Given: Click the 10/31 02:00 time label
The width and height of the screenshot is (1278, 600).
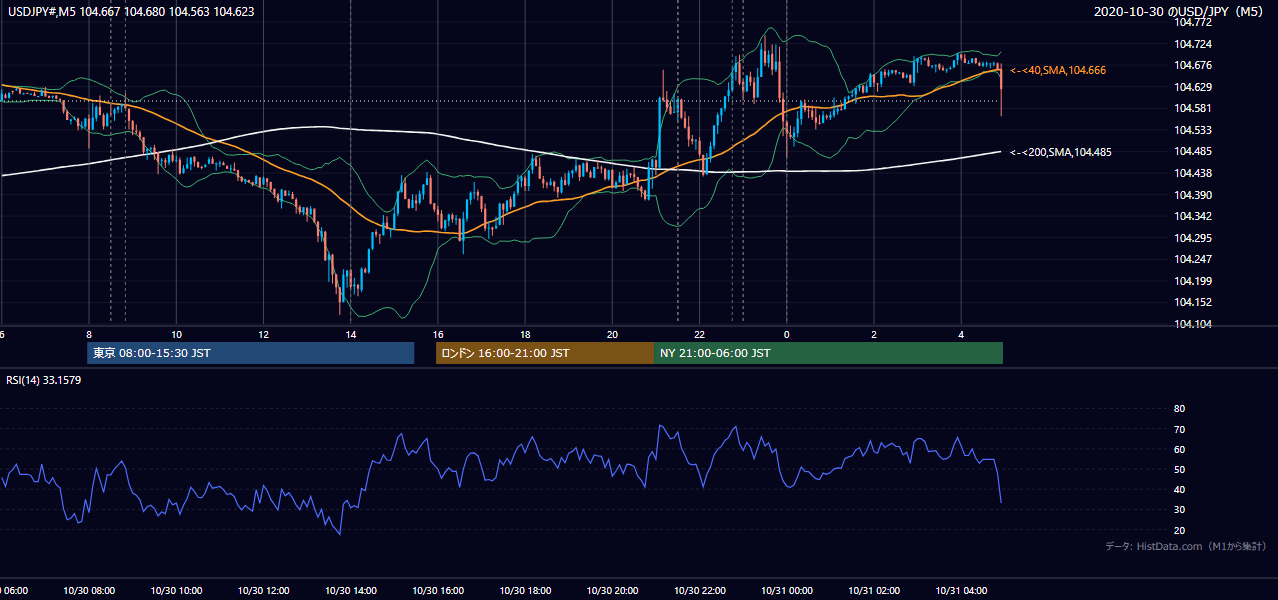Looking at the screenshot, I should (874, 591).
